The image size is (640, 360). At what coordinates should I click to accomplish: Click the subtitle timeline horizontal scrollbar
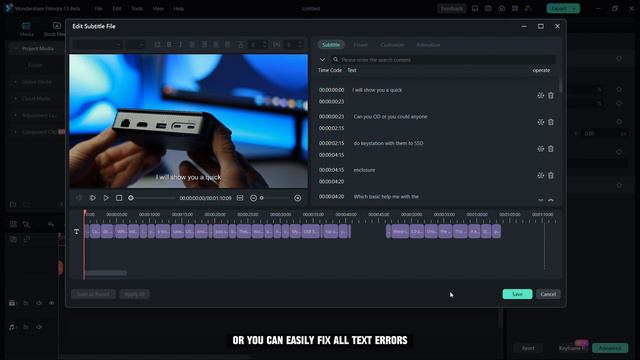pyautogui.click(x=105, y=272)
